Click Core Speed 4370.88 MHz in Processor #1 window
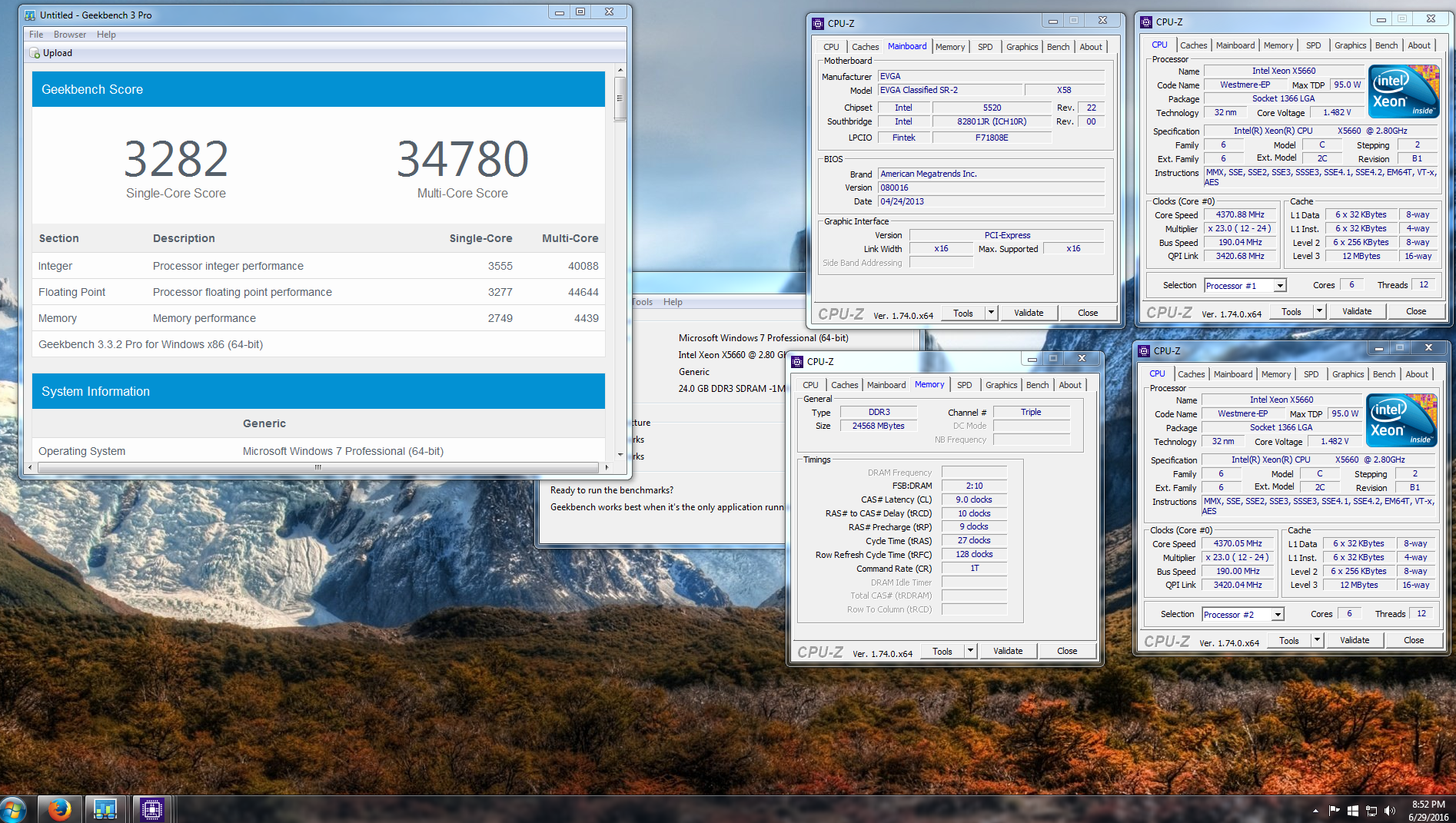Viewport: 1456px width, 823px height. (x=1240, y=214)
